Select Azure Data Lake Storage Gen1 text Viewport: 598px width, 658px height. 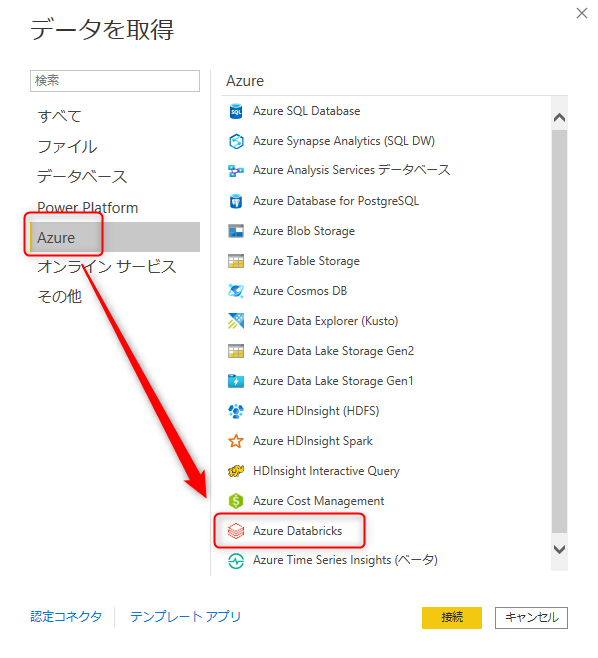pos(333,381)
